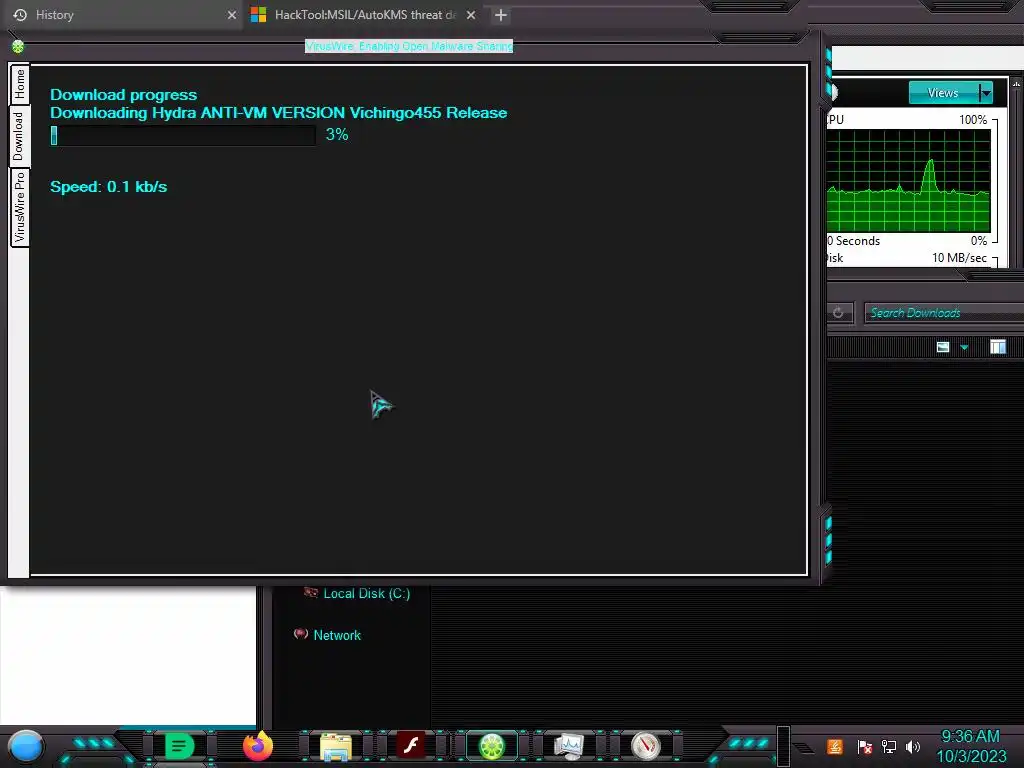Open the compass gauge app on taskbar

tap(646, 746)
